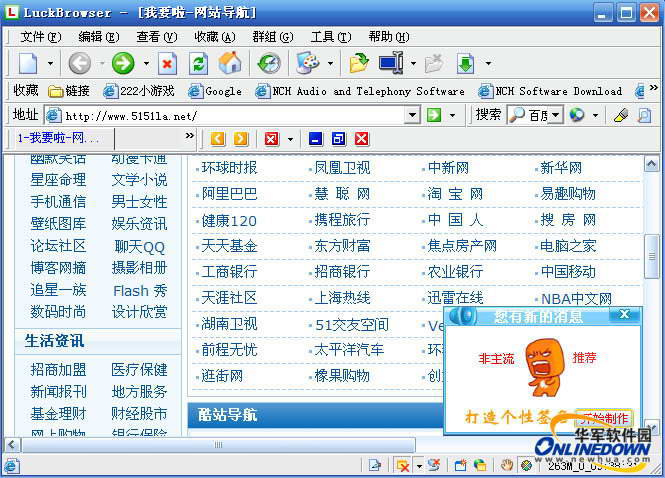Expand the links bar overflow chevron
665x478 pixels.
click(654, 87)
